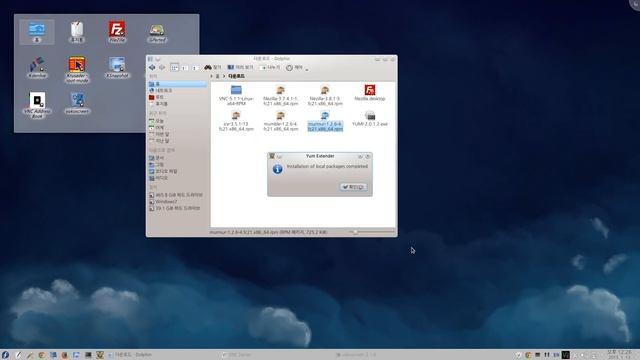Launch KSnapshot from desktop
The height and width of the screenshot is (360, 640).
[x=117, y=67]
